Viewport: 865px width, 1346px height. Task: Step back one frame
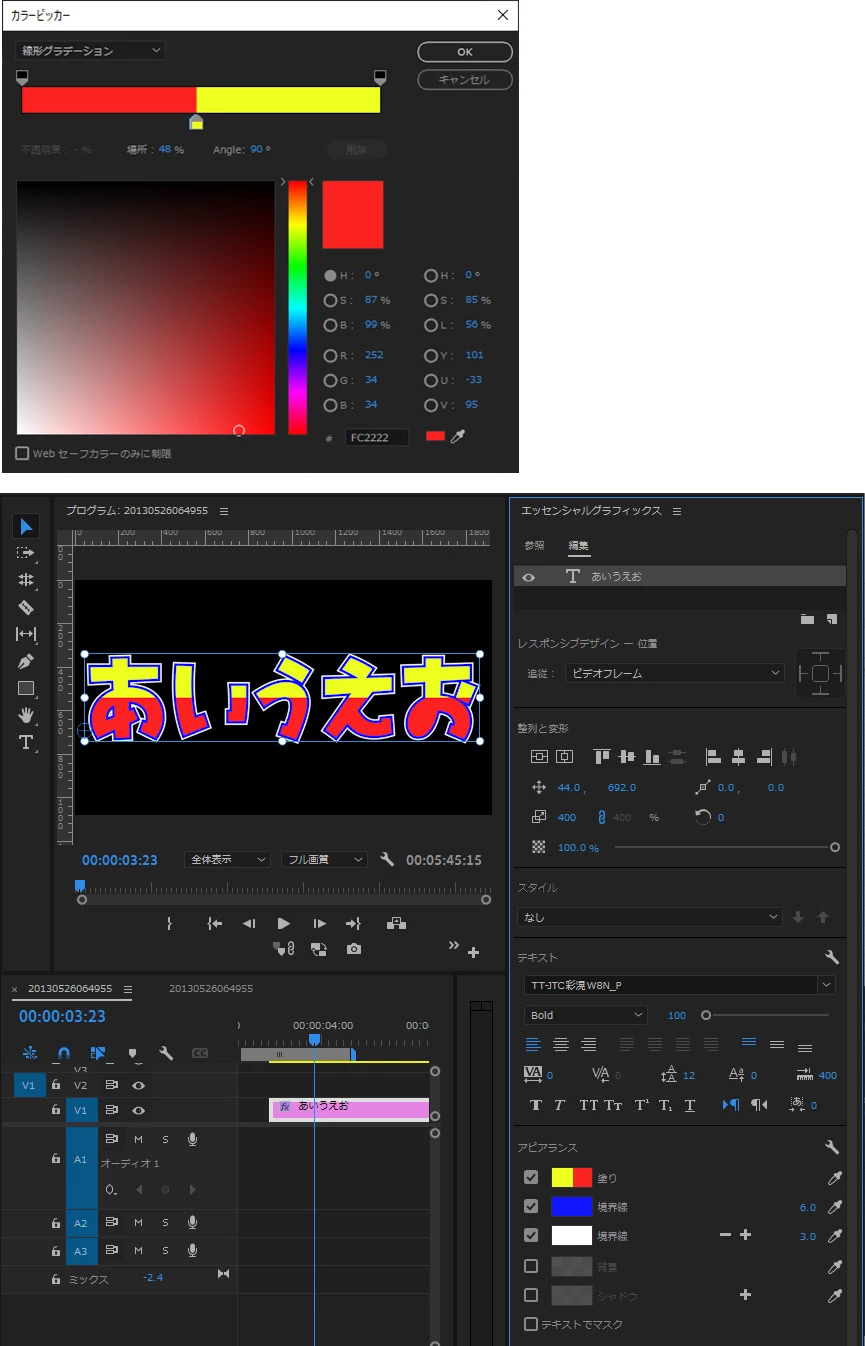click(249, 924)
